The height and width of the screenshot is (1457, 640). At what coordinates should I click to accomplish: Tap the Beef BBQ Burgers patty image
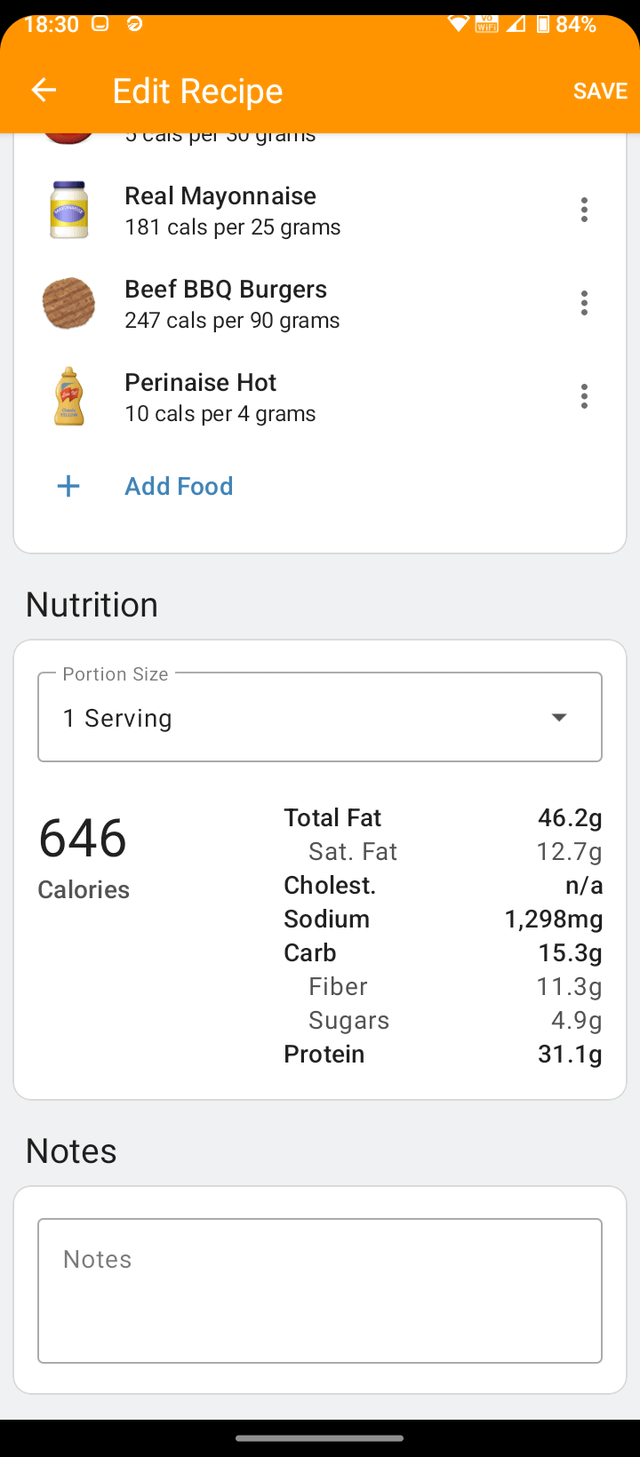(x=69, y=304)
